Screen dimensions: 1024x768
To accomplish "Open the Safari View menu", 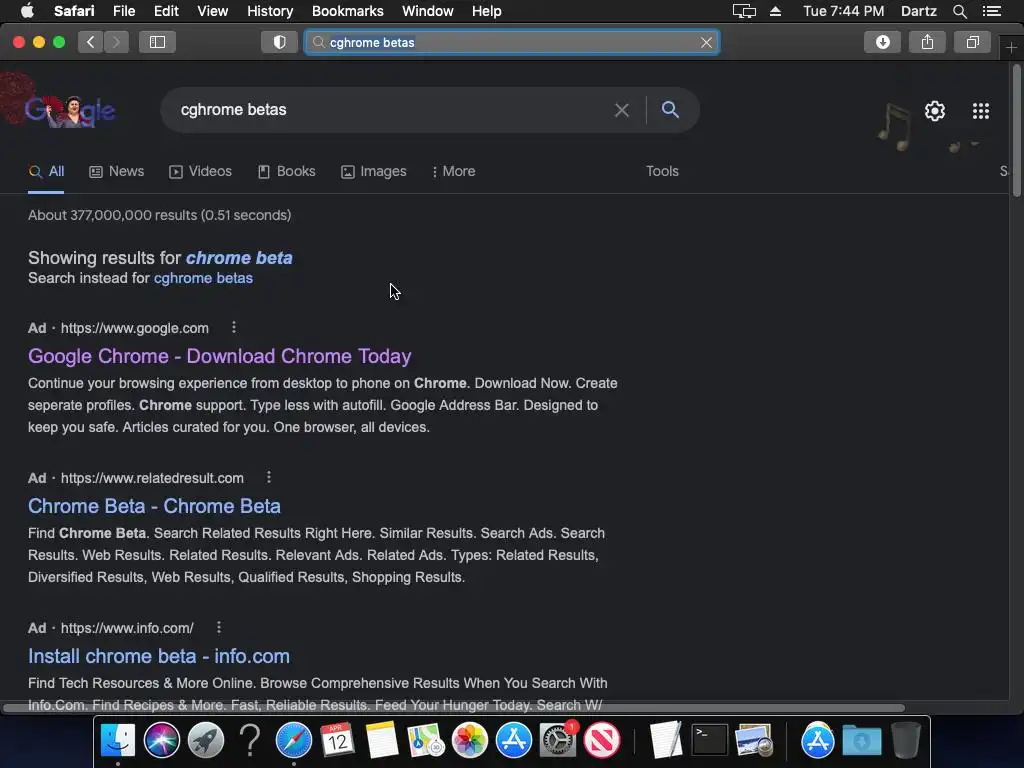I will pyautogui.click(x=212, y=11).
